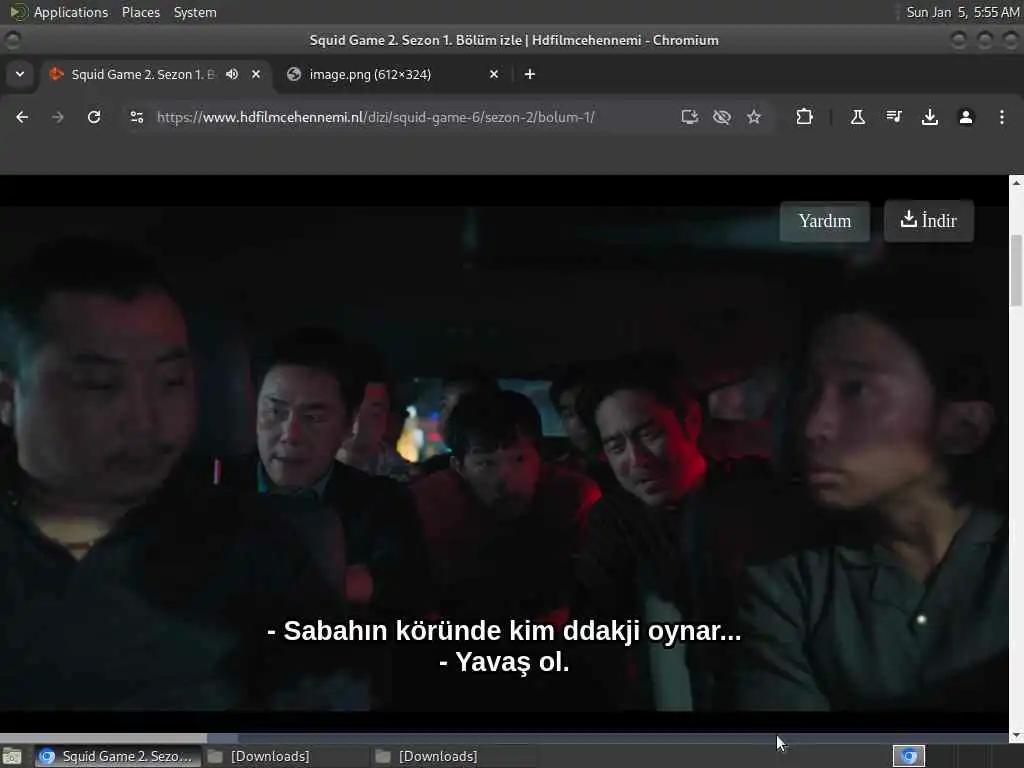Click the clock showing Sun Jan 5
Viewport: 1024px width, 768px height.
962,12
